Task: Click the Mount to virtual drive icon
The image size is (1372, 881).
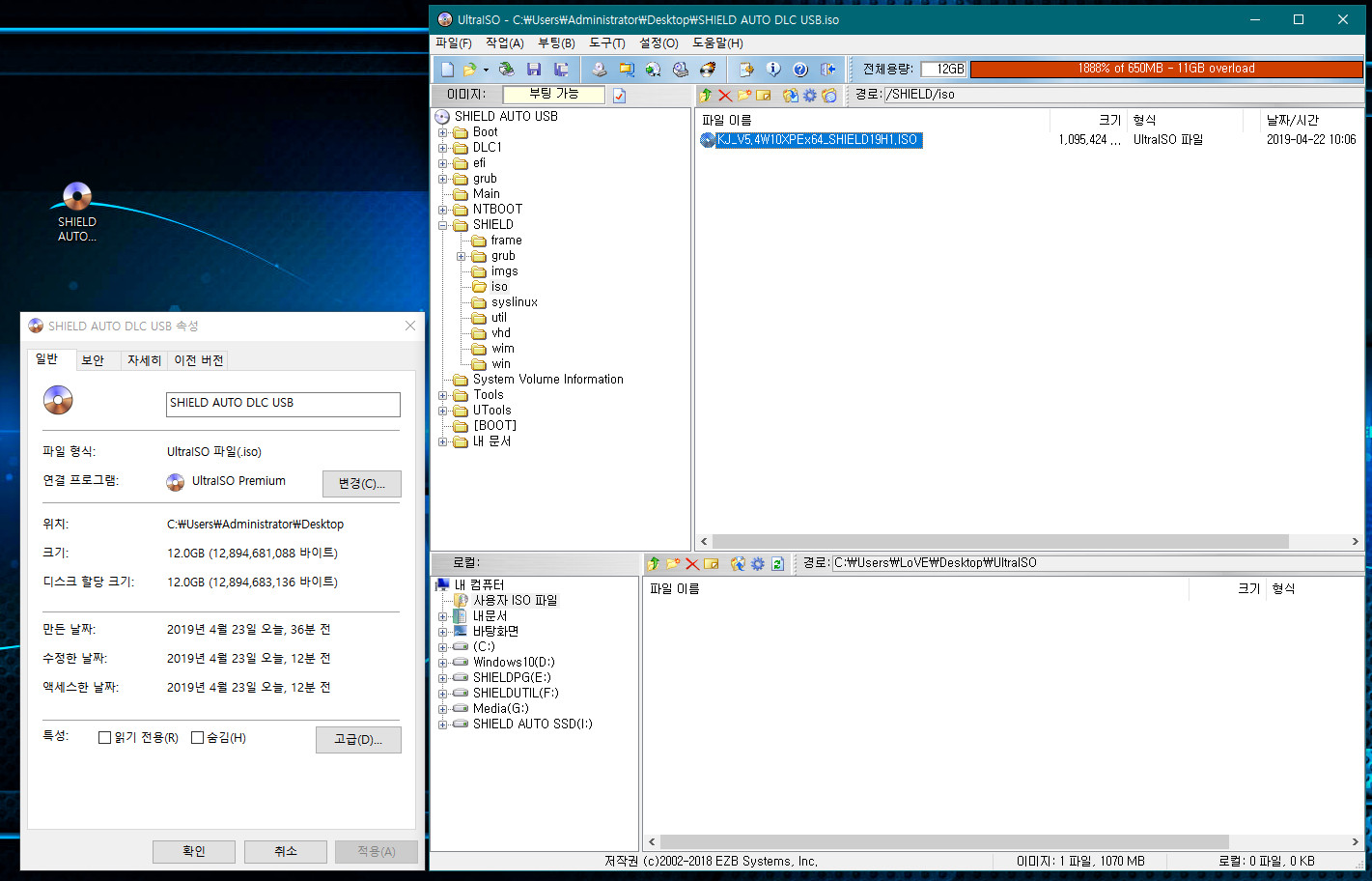Action: [681, 70]
